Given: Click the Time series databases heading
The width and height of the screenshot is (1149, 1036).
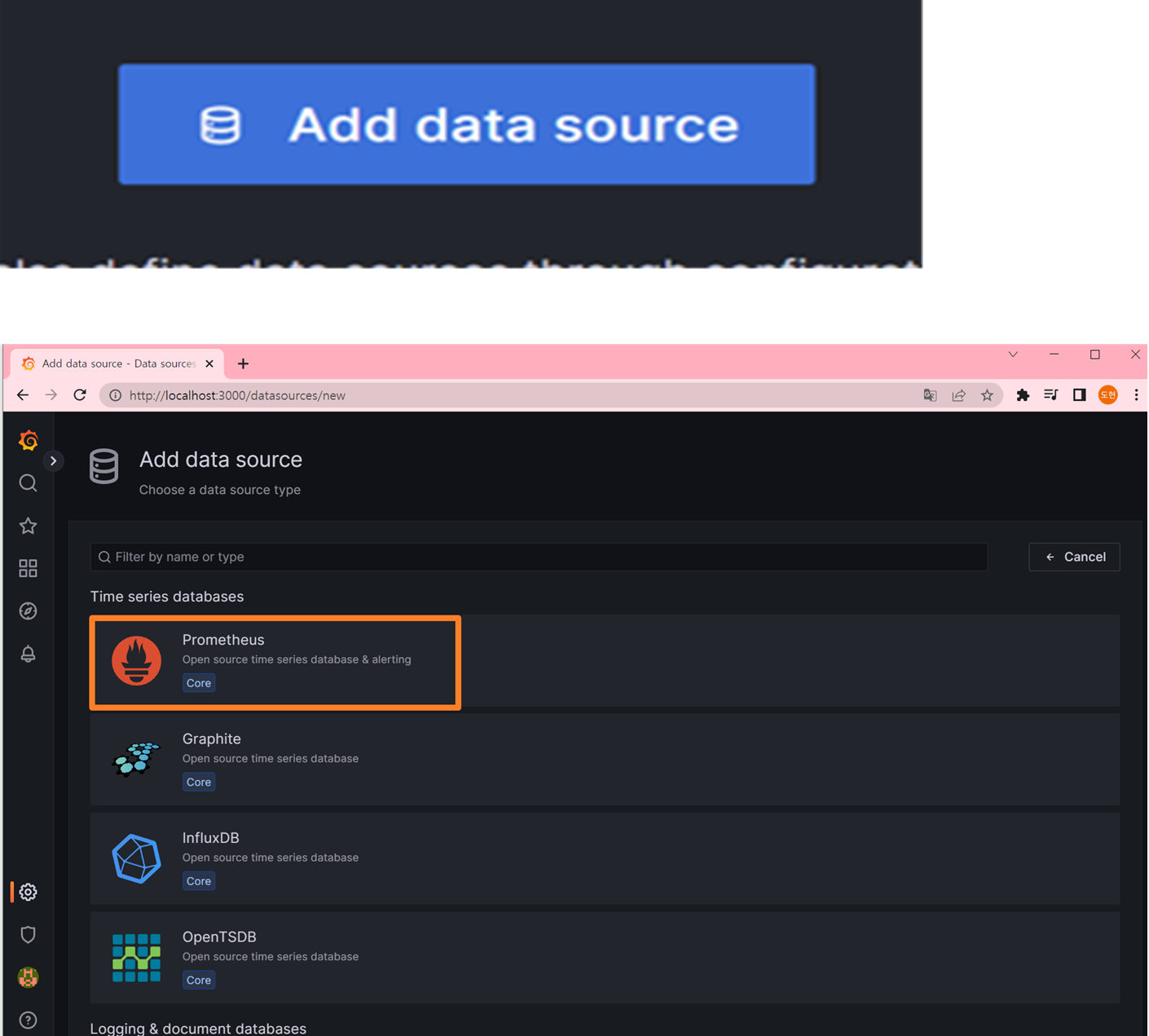Looking at the screenshot, I should pyautogui.click(x=167, y=597).
